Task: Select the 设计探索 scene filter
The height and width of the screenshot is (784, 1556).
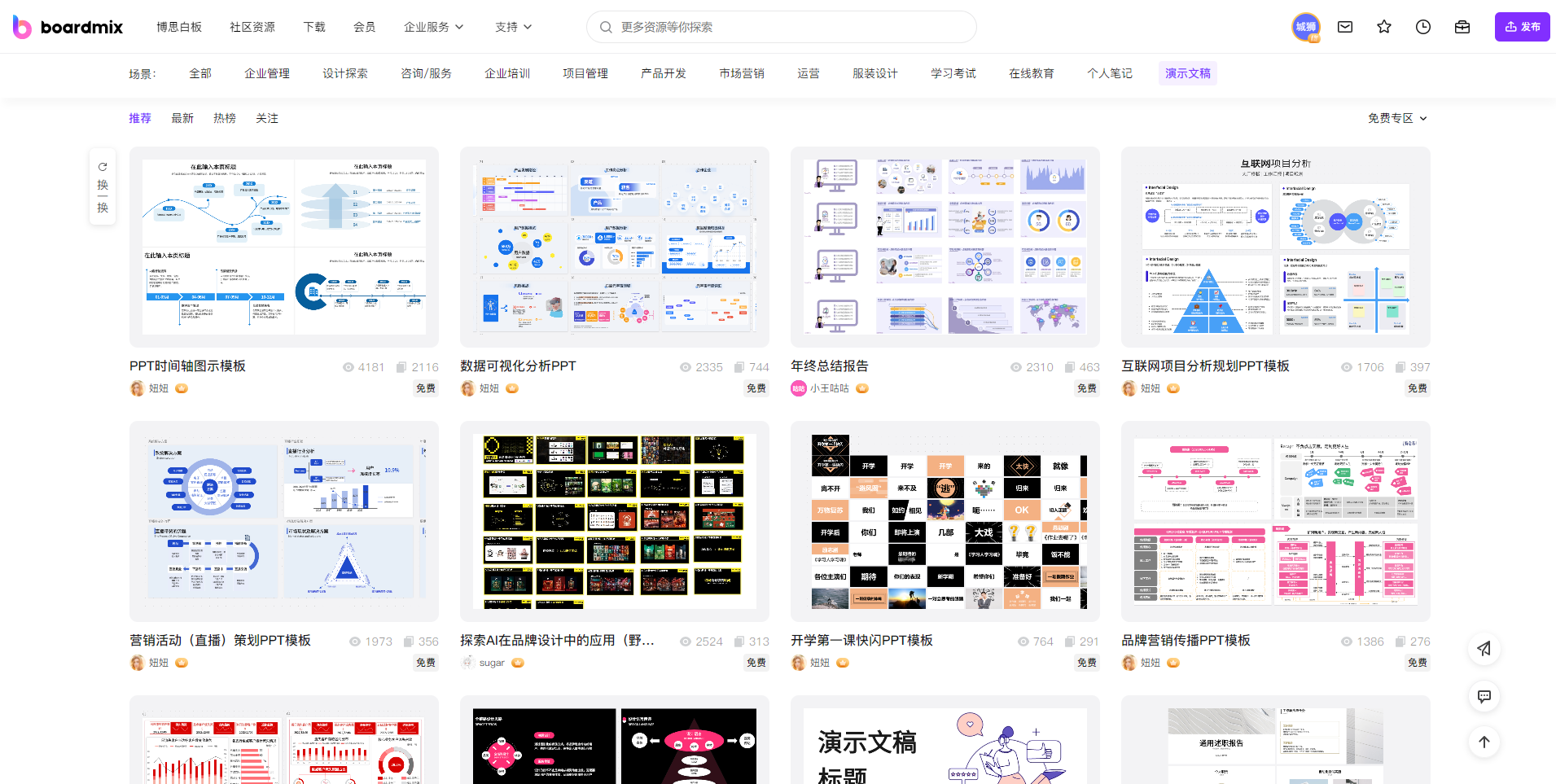Action: pyautogui.click(x=345, y=73)
